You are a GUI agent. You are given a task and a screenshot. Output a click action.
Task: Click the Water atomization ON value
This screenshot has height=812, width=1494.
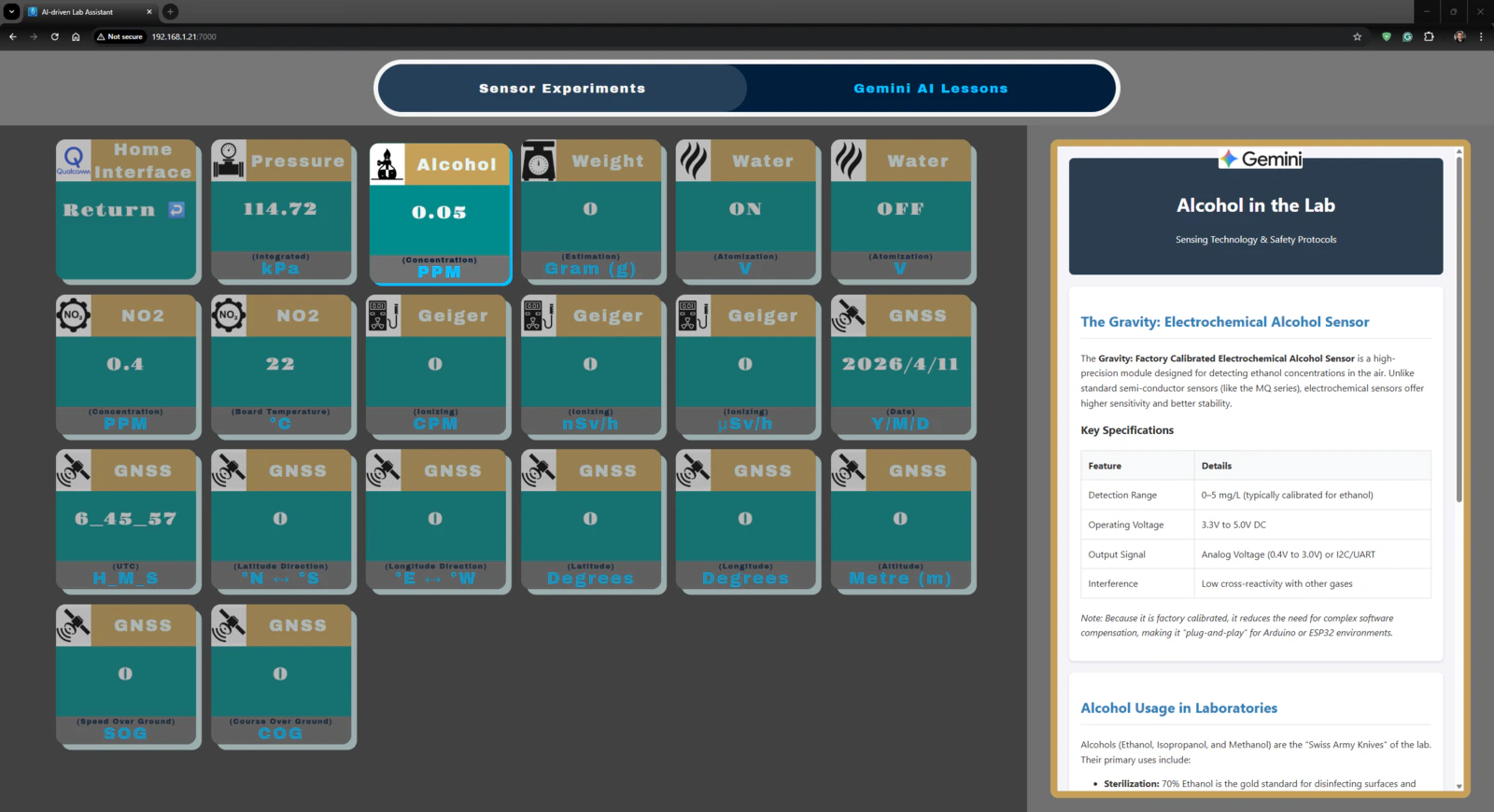(x=745, y=209)
